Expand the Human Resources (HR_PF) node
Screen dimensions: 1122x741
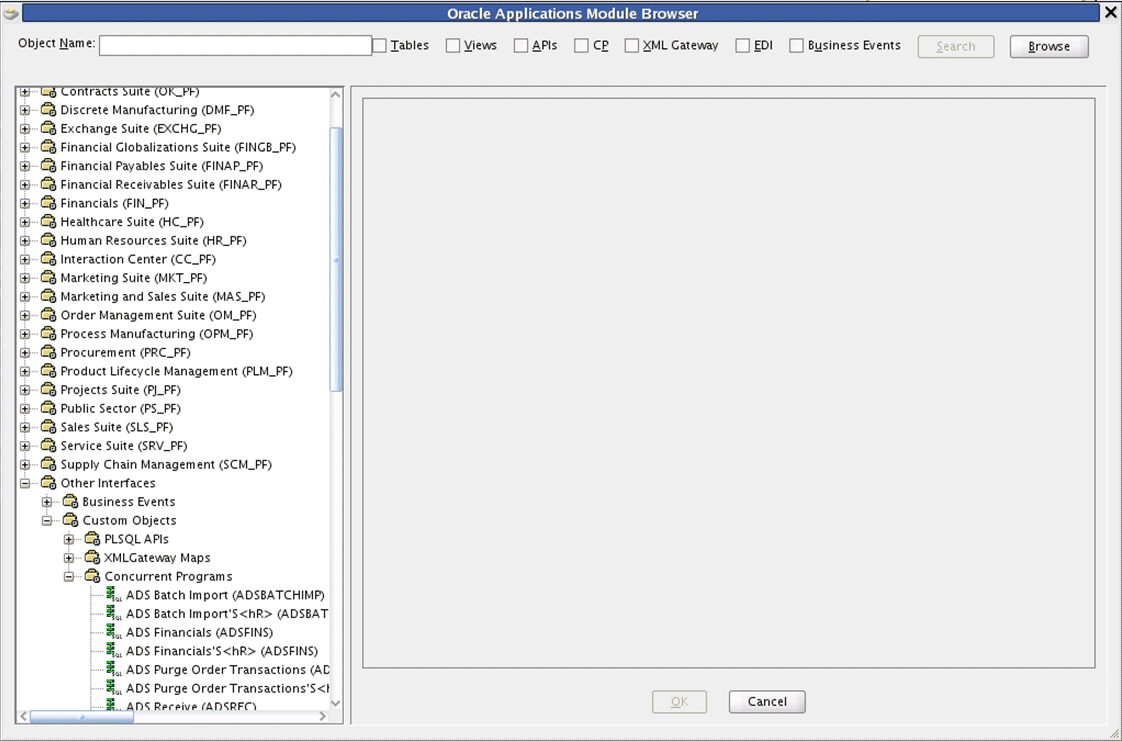[24, 240]
